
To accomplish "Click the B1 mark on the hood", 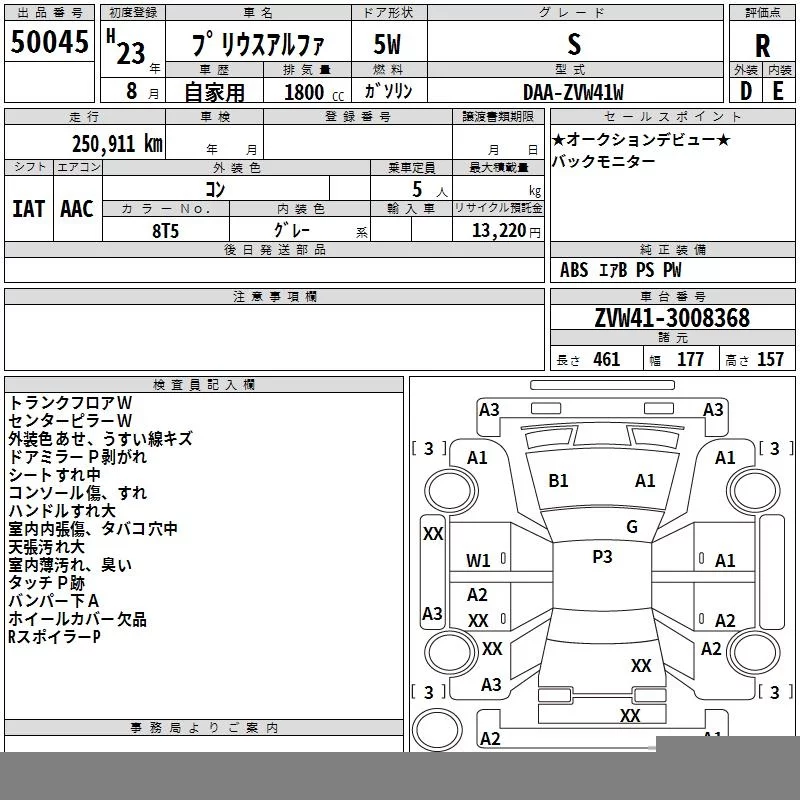I will (558, 481).
